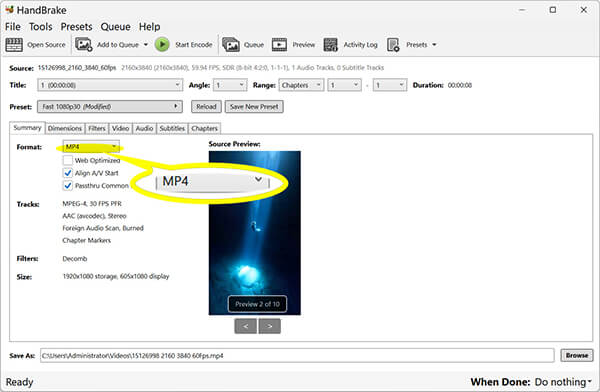Click Save New Preset button
The height and width of the screenshot is (392, 600).
[254, 106]
